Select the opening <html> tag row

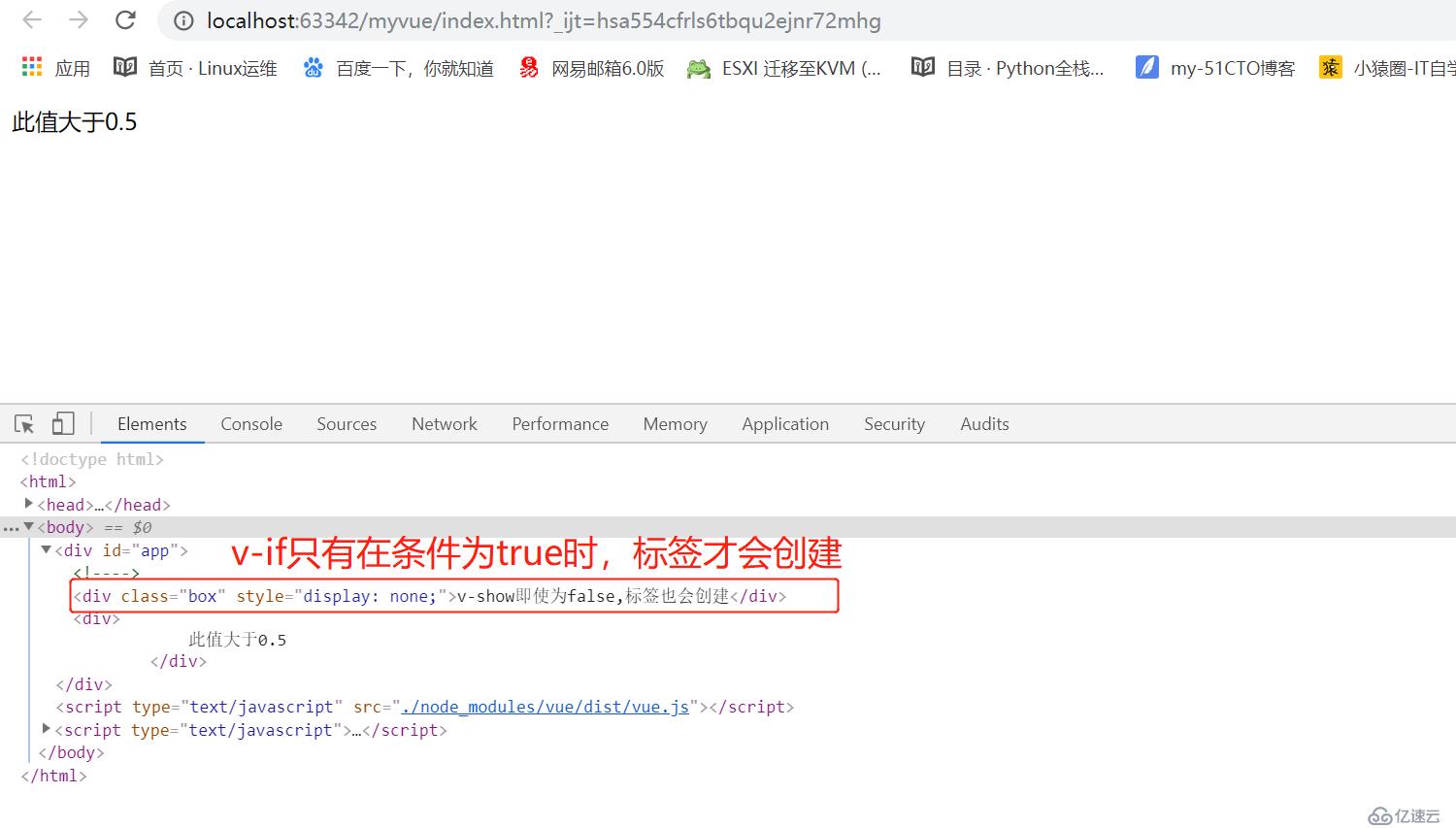click(x=48, y=481)
